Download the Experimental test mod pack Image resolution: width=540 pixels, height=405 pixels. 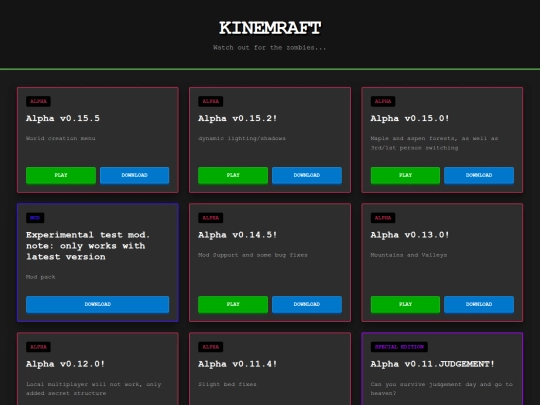click(x=97, y=304)
